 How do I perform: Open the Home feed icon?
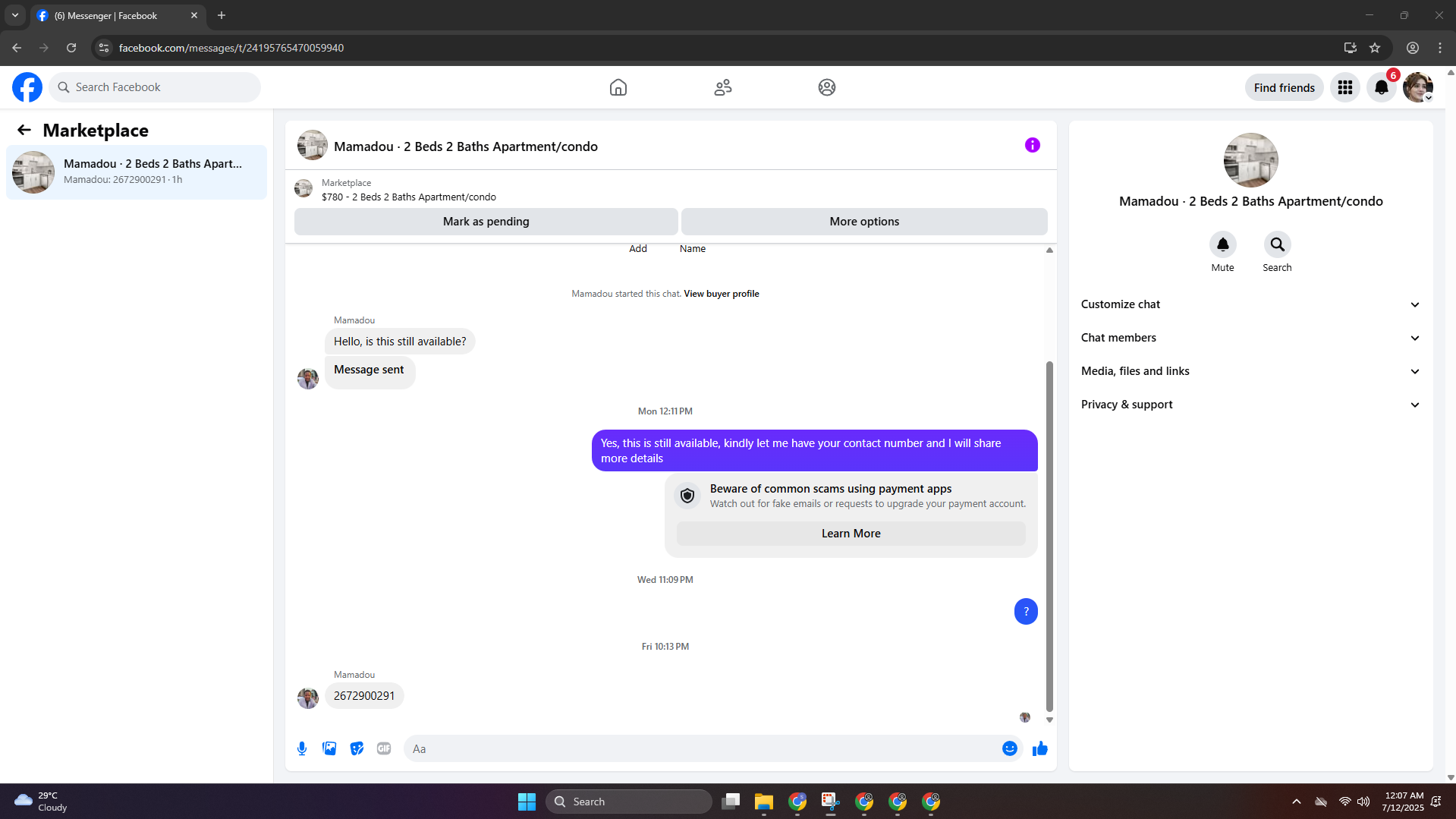(618, 87)
